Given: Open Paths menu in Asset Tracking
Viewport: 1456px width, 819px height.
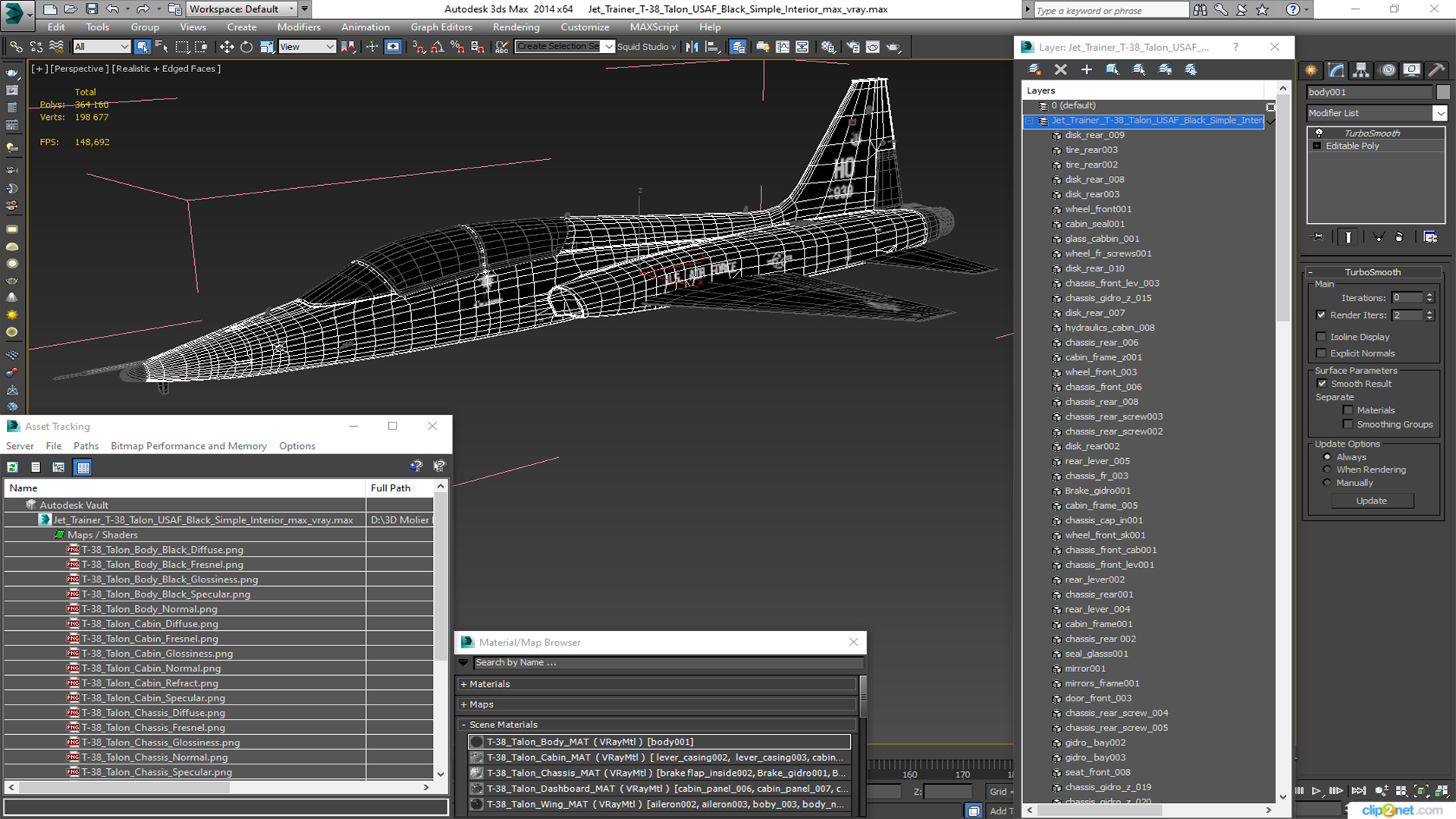Looking at the screenshot, I should (x=86, y=446).
